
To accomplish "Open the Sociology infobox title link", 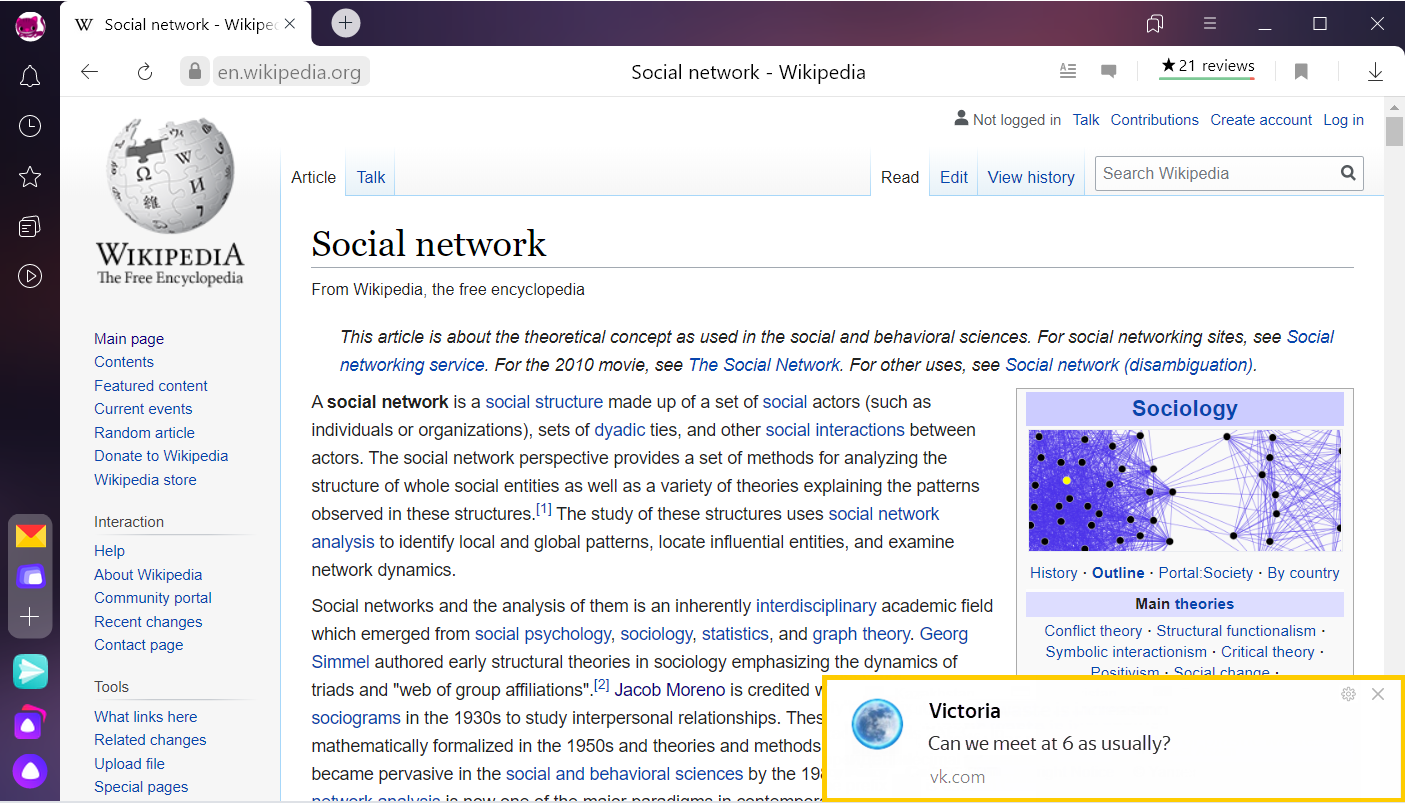I will 1185,408.
